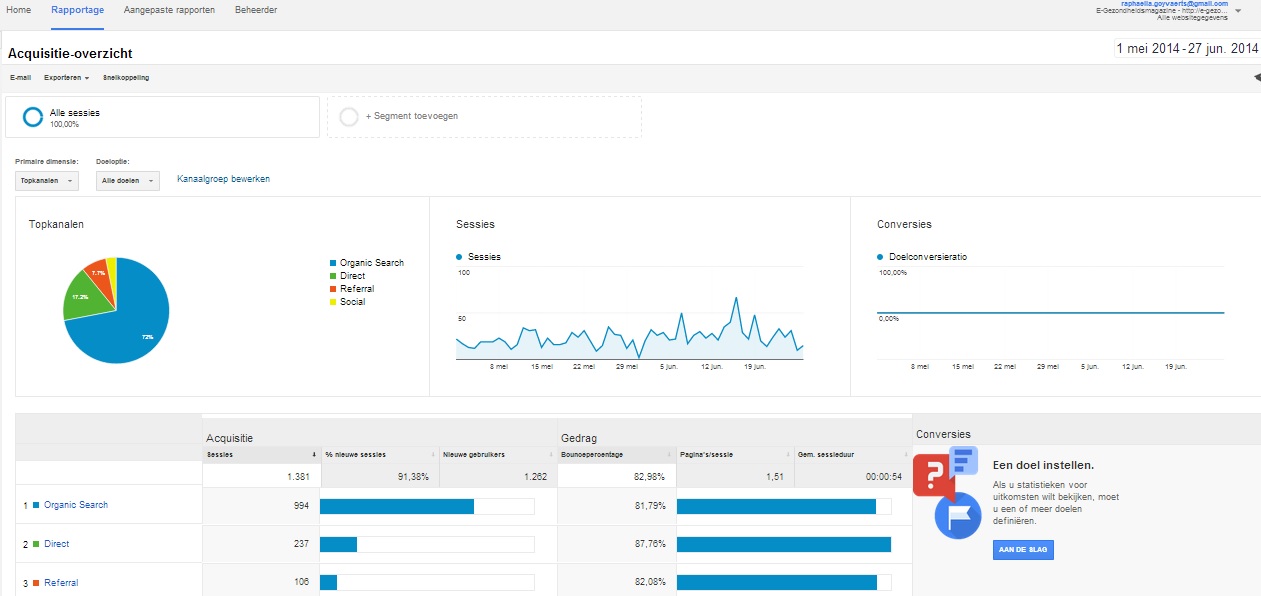Screen dimensions: 1261x596
Task: Click the AAN DE SLAG button
Action: pyautogui.click(x=1023, y=550)
